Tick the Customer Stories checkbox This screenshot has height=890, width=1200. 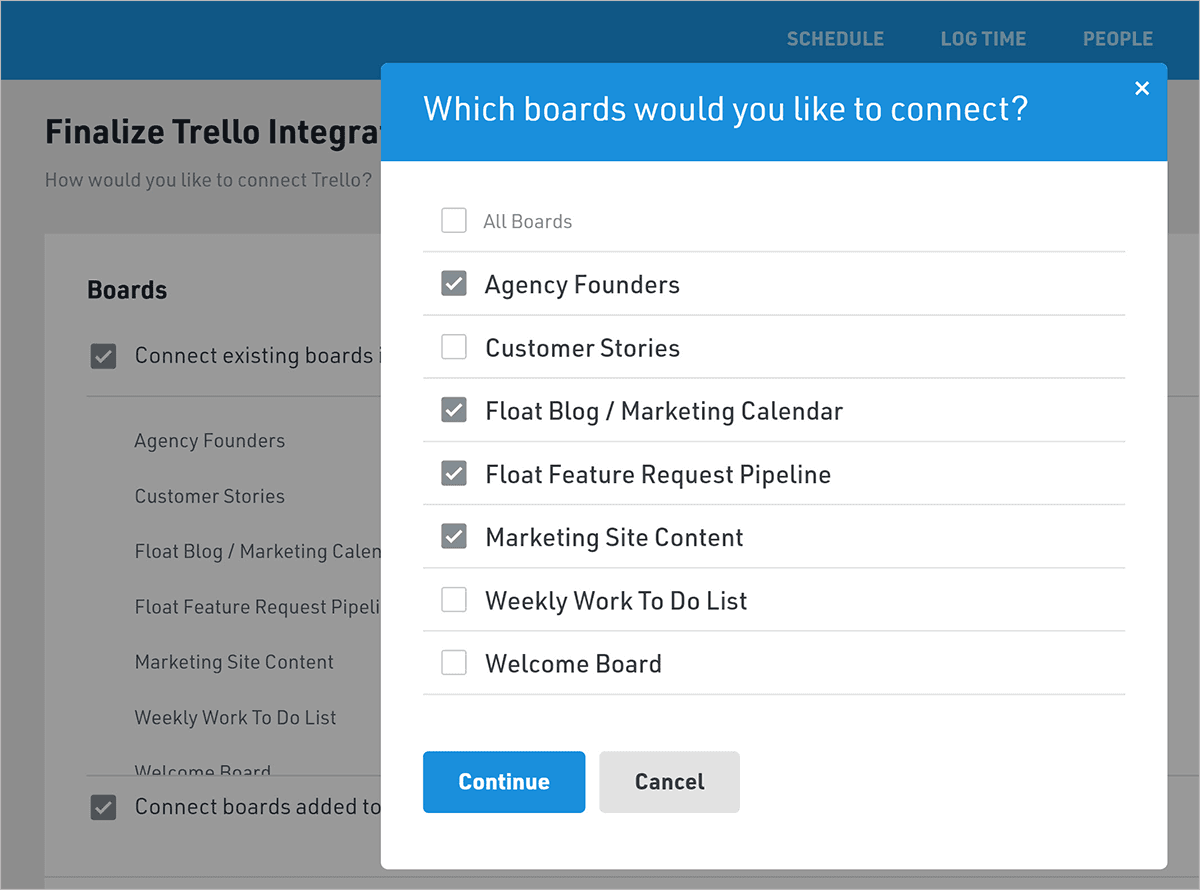point(454,348)
